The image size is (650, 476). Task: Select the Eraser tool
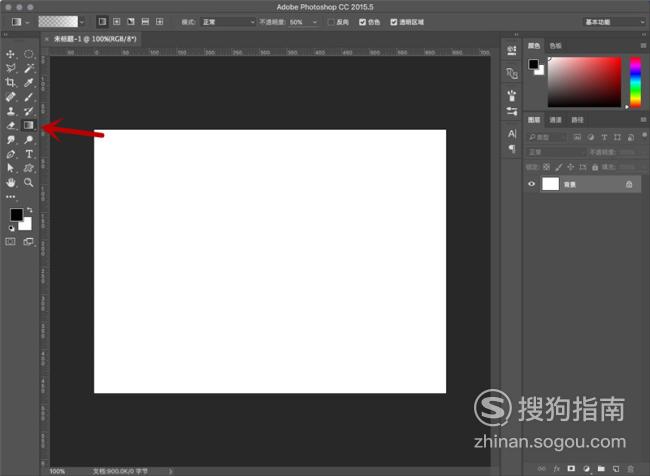click(10, 125)
